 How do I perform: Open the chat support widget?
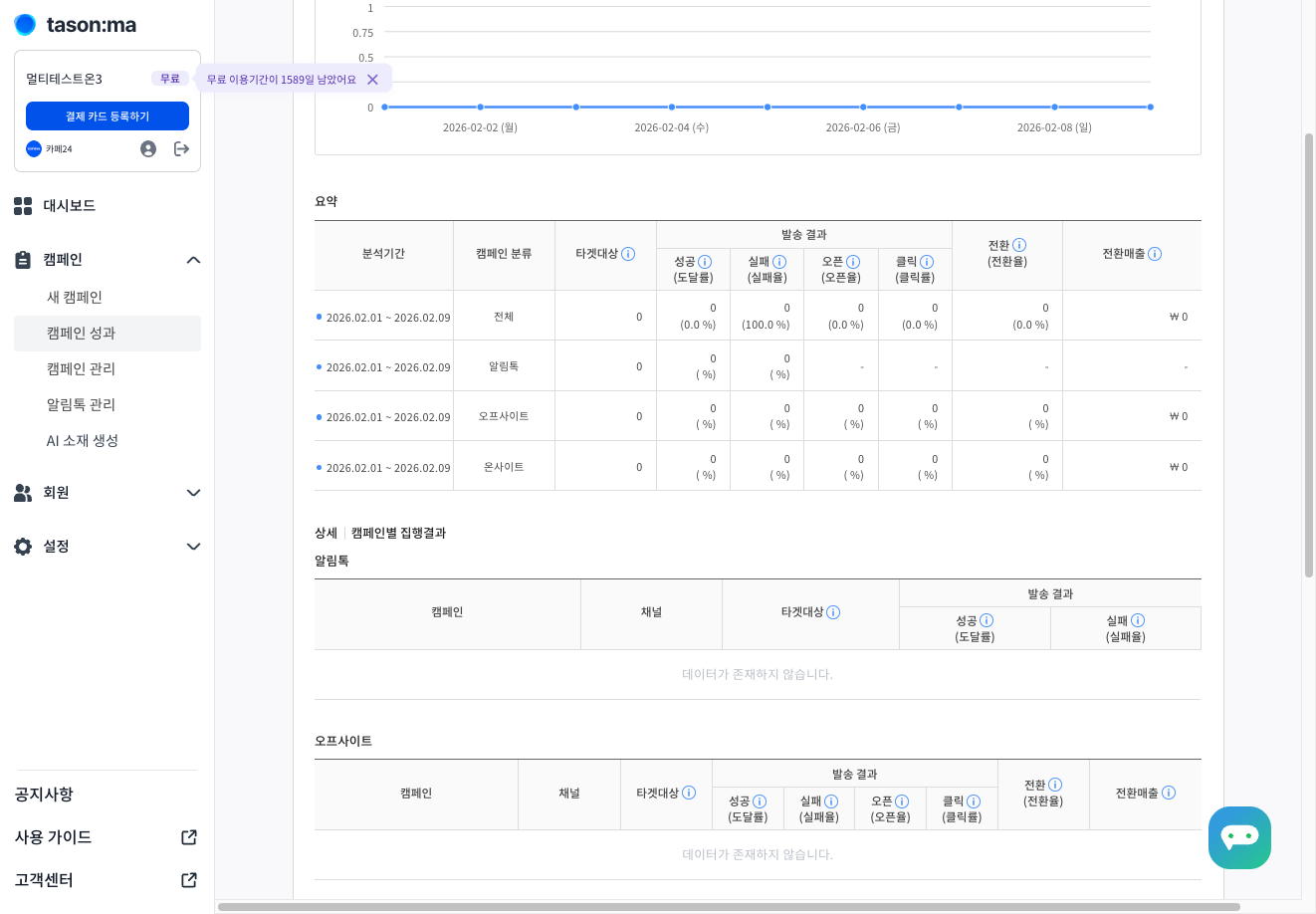(x=1239, y=837)
